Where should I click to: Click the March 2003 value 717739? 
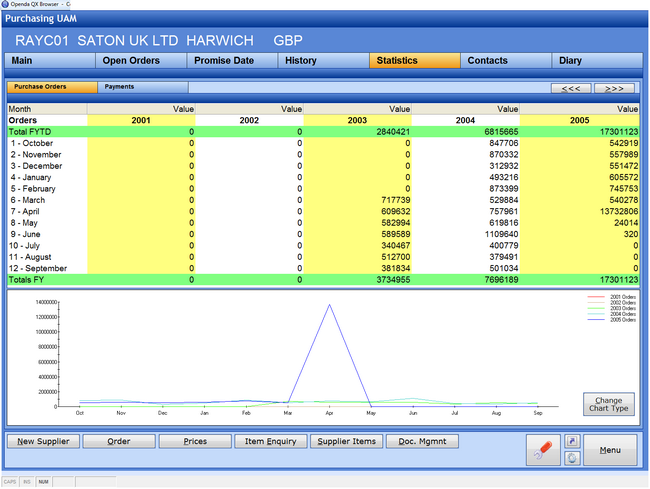pyautogui.click(x=395, y=200)
